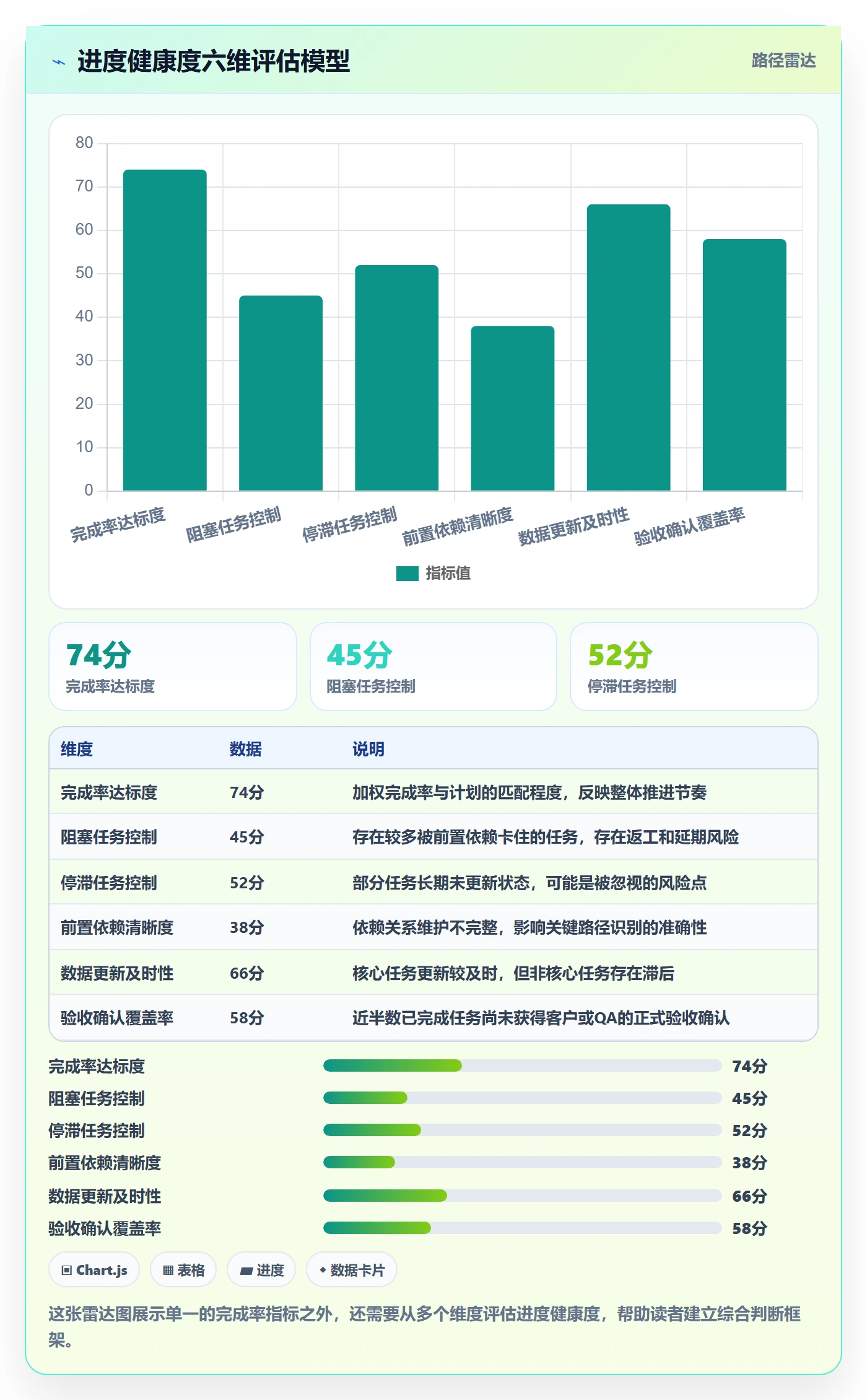The height and width of the screenshot is (1400, 867).
Task: Select table row 前置依赖清晰度
Action: point(434,927)
